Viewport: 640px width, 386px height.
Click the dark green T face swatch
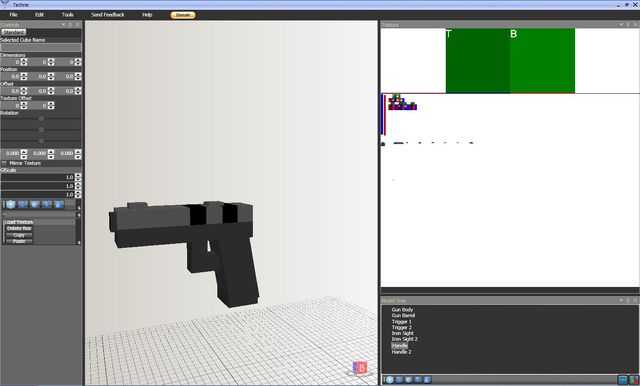(x=478, y=60)
